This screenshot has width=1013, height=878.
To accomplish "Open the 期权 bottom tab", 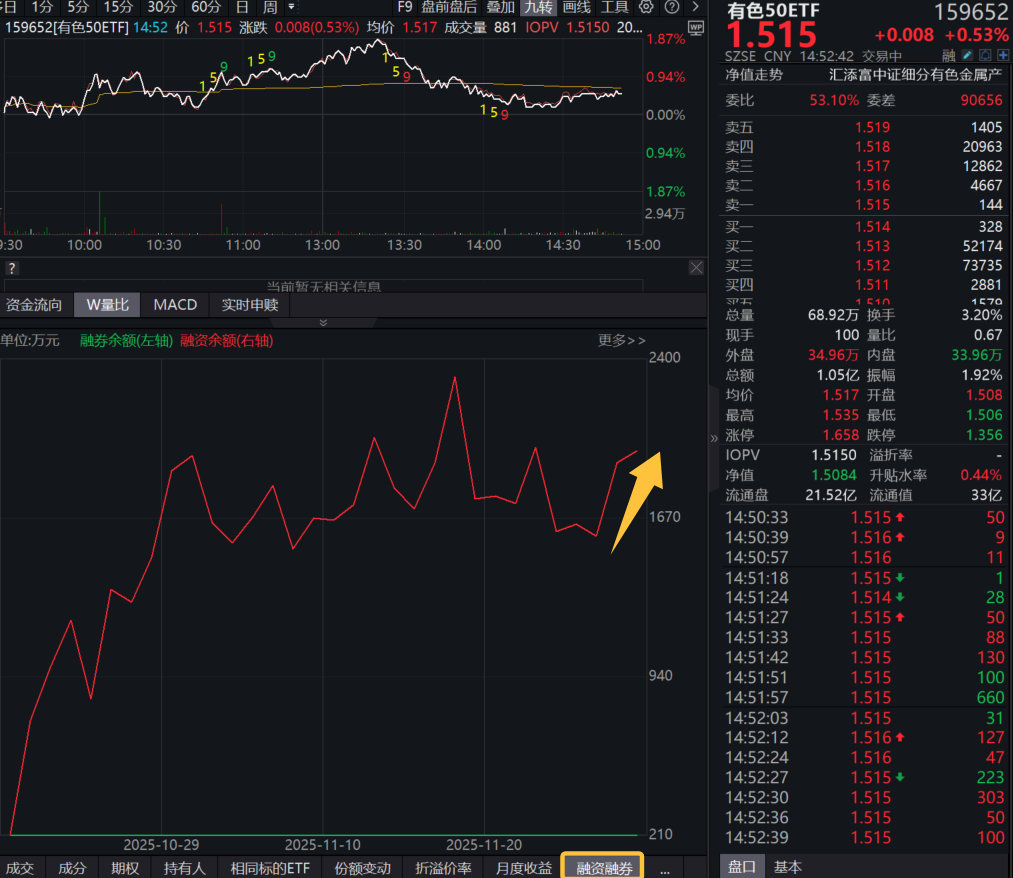I will [125, 868].
